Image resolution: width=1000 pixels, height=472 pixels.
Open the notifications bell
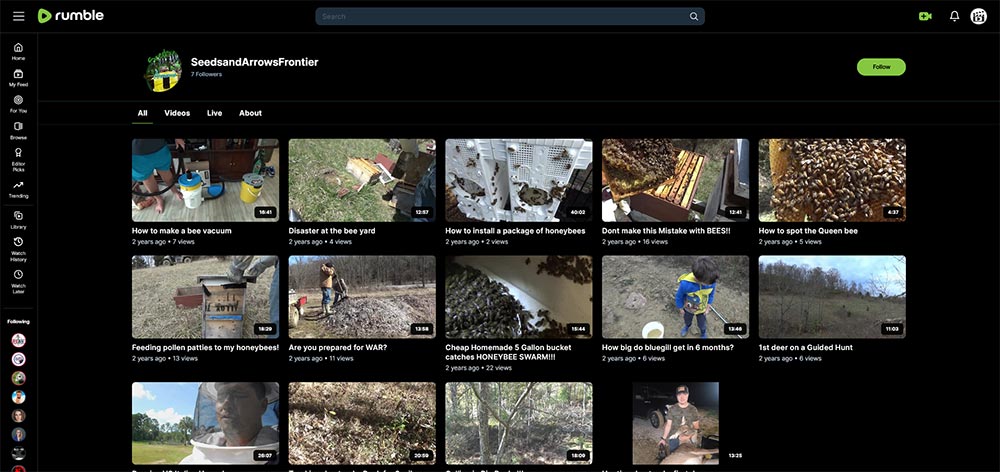(x=954, y=17)
